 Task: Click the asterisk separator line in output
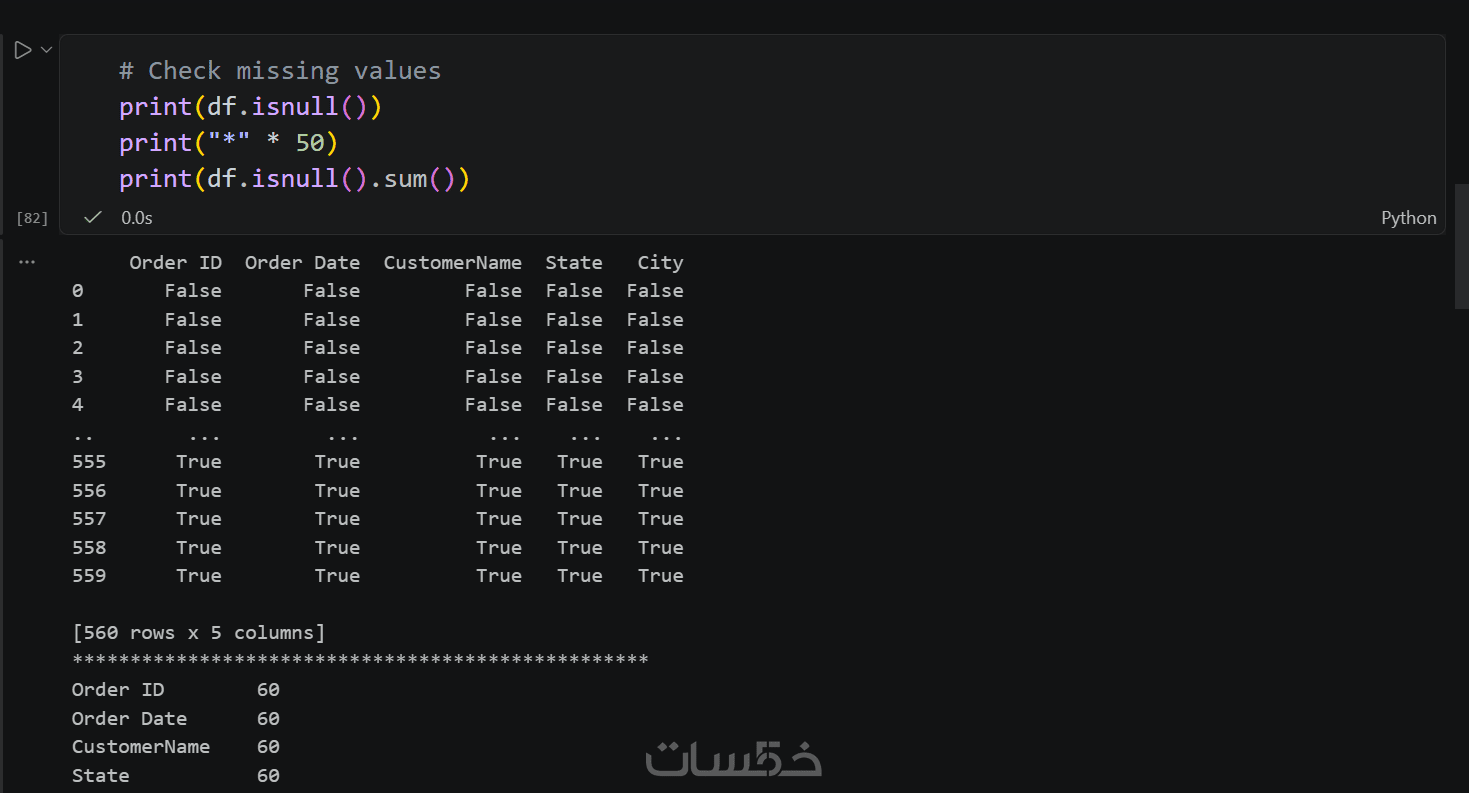[x=360, y=660]
